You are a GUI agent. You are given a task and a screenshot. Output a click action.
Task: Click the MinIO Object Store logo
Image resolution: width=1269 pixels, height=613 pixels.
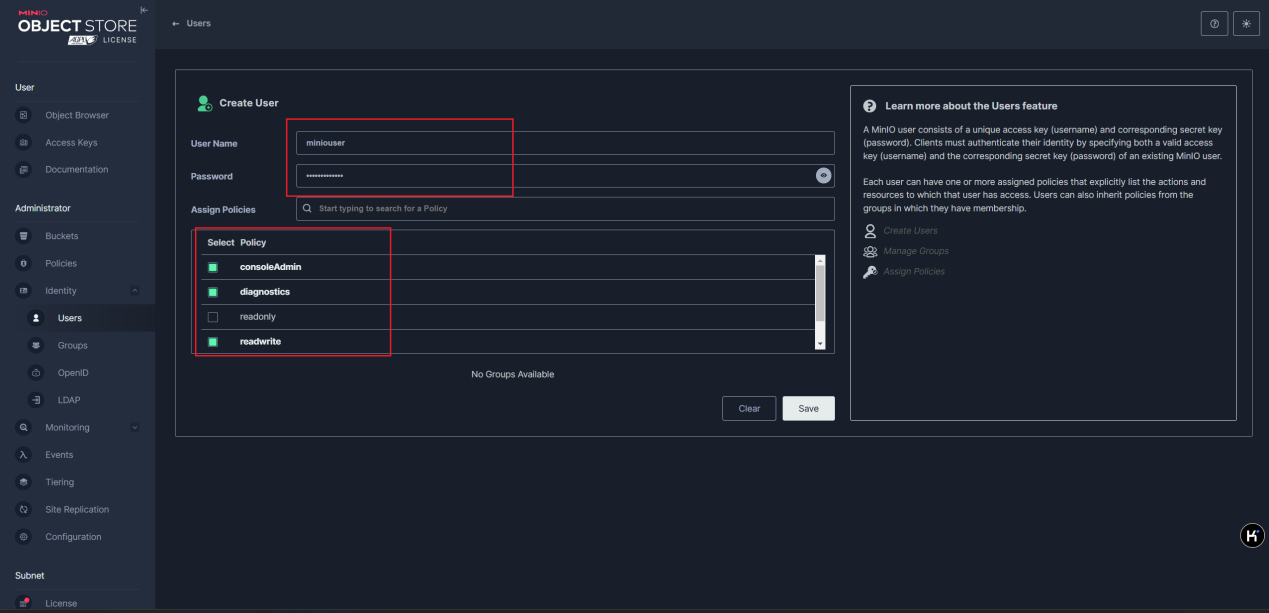pos(77,27)
